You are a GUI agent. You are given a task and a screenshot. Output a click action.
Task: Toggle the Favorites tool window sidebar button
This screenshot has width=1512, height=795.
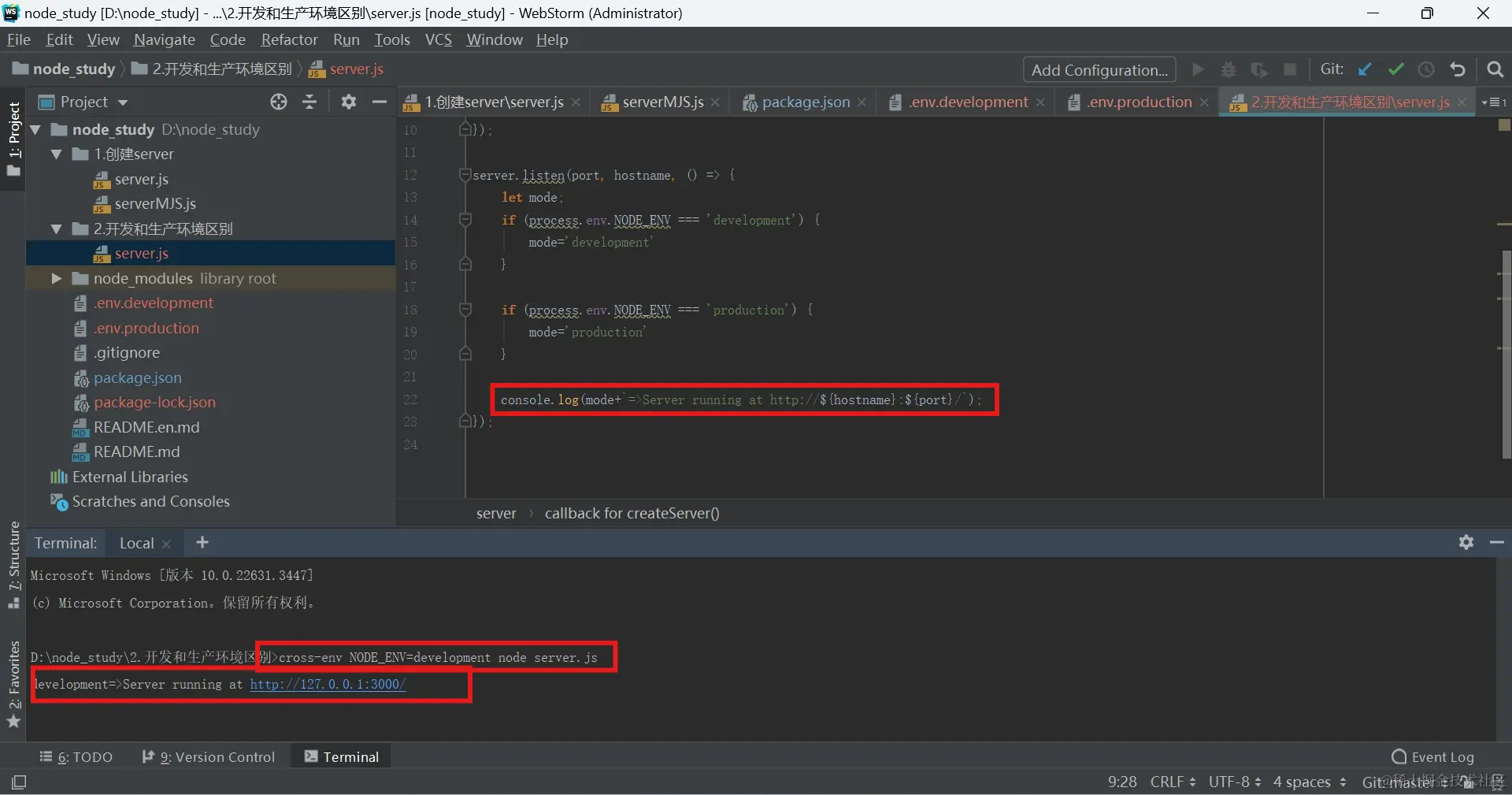tap(13, 684)
